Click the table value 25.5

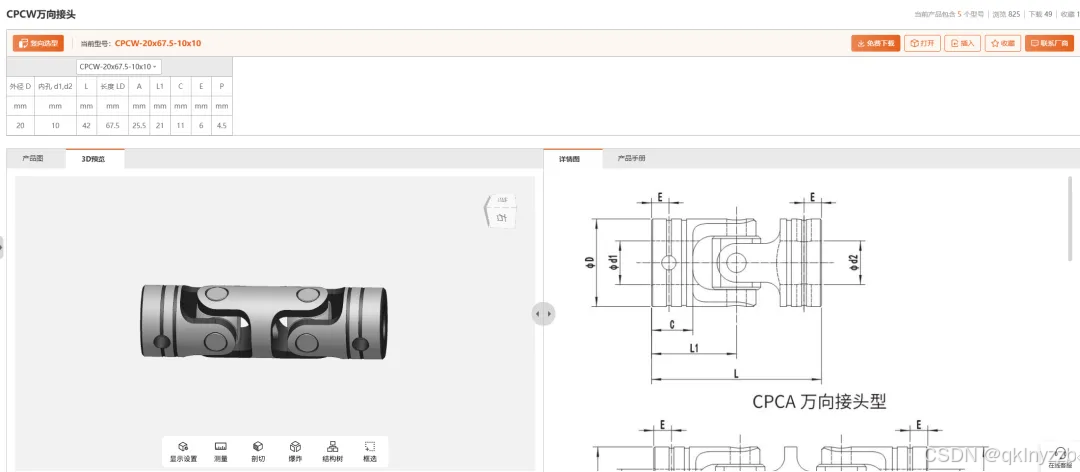click(139, 126)
